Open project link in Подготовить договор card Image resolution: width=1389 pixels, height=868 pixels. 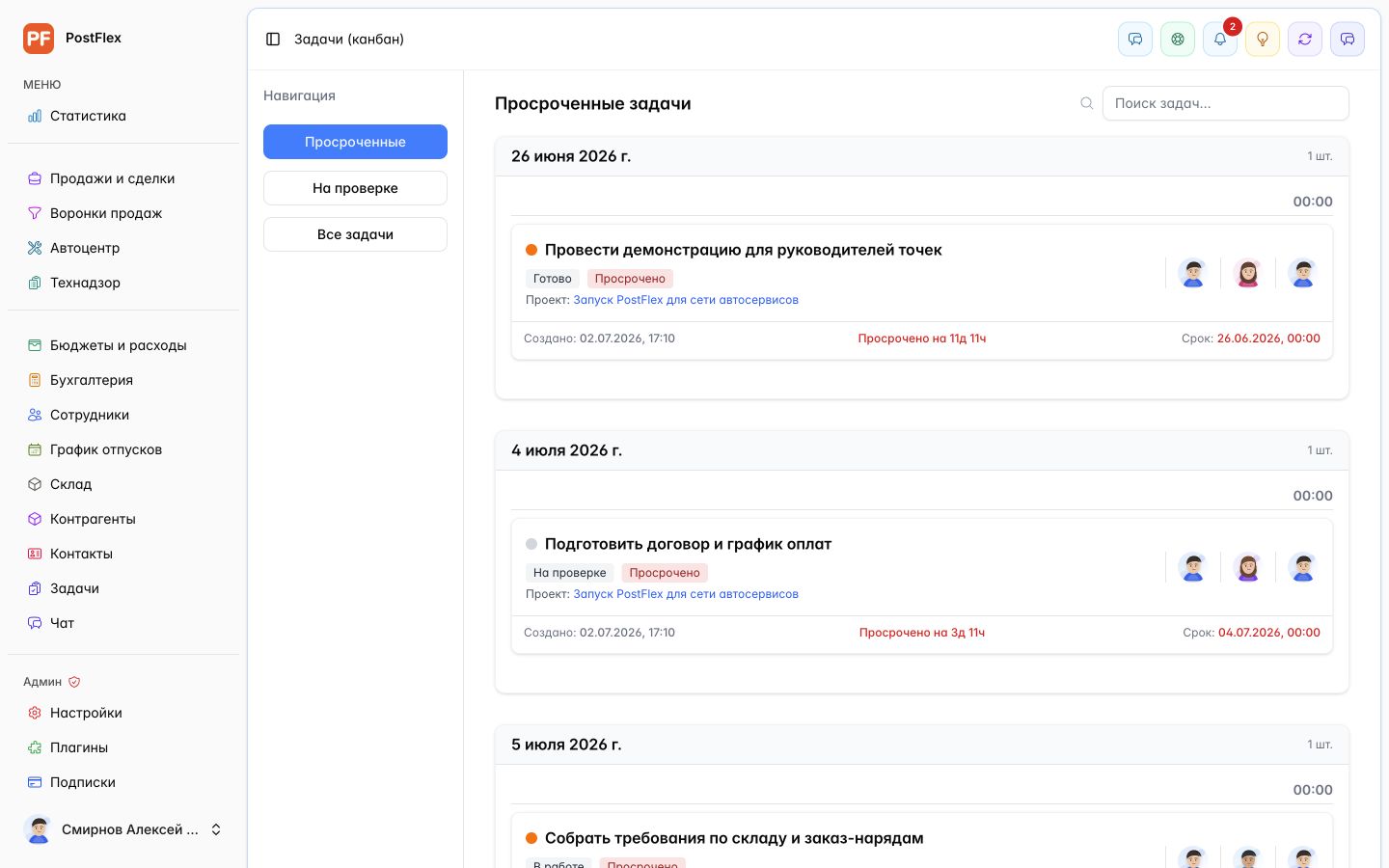686,594
